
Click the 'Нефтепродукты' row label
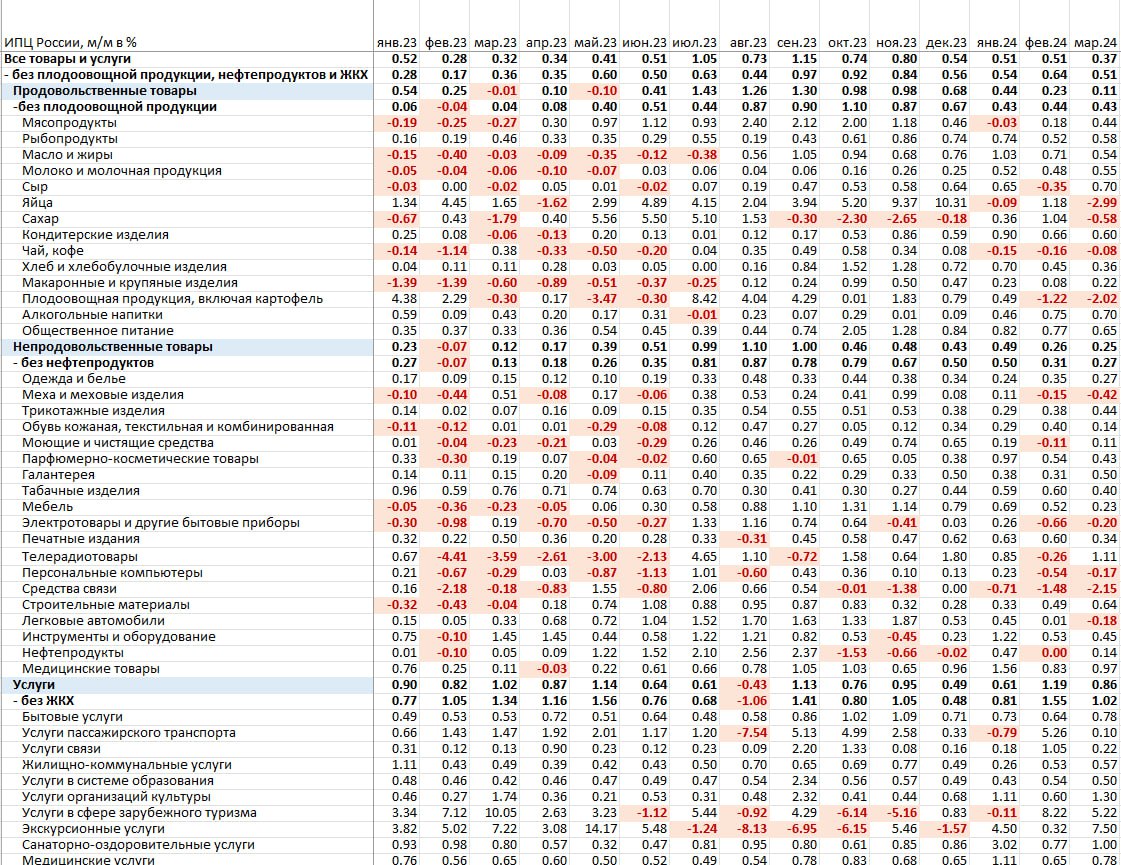pos(68,652)
